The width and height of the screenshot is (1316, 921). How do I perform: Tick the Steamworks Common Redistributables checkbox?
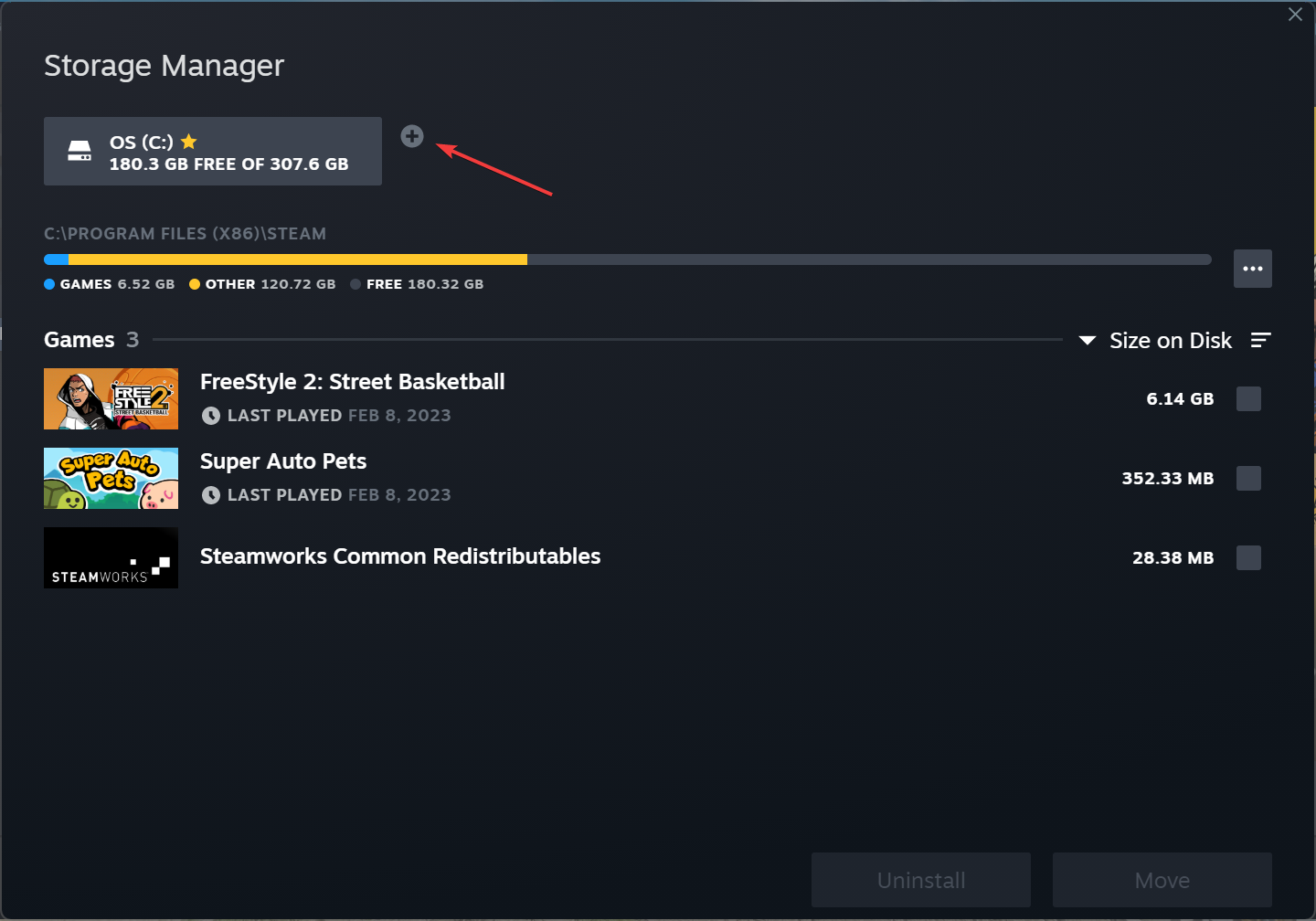[1248, 557]
